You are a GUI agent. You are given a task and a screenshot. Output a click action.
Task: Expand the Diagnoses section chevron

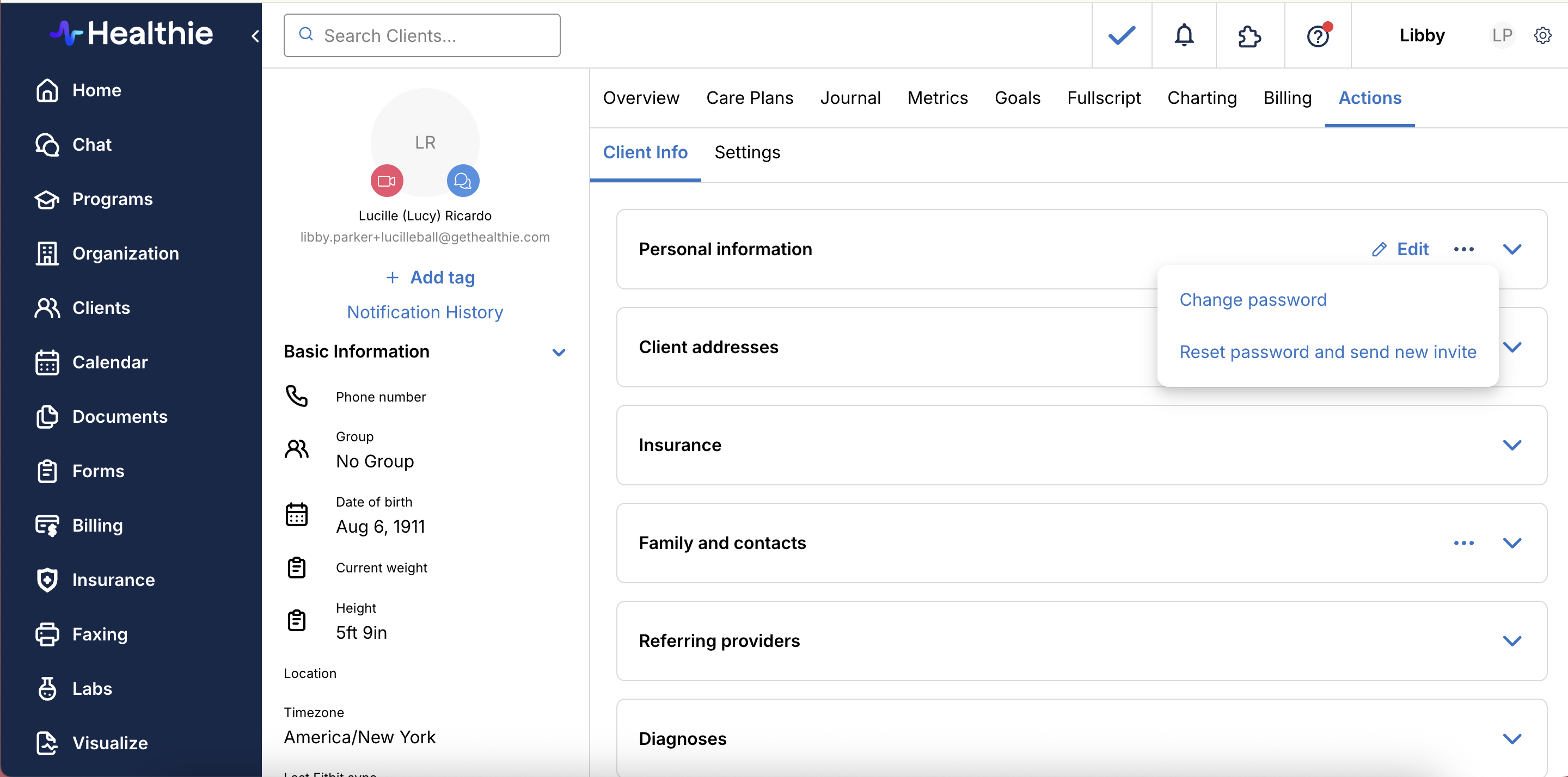click(1511, 739)
